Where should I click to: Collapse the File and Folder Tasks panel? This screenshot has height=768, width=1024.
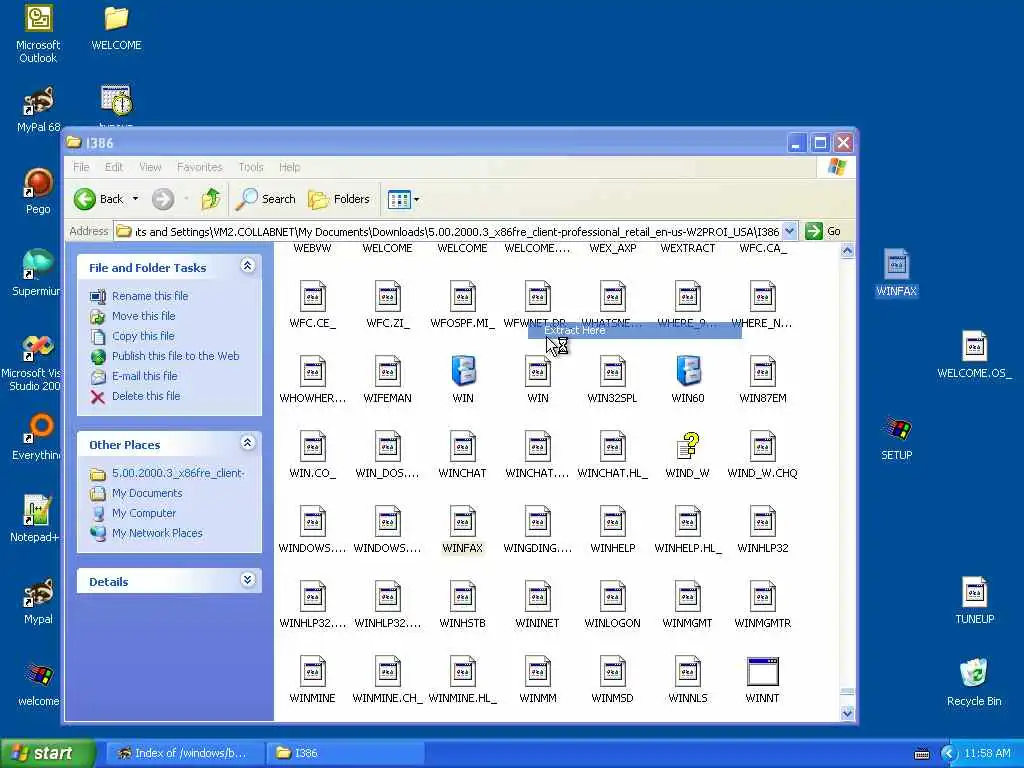pyautogui.click(x=248, y=265)
